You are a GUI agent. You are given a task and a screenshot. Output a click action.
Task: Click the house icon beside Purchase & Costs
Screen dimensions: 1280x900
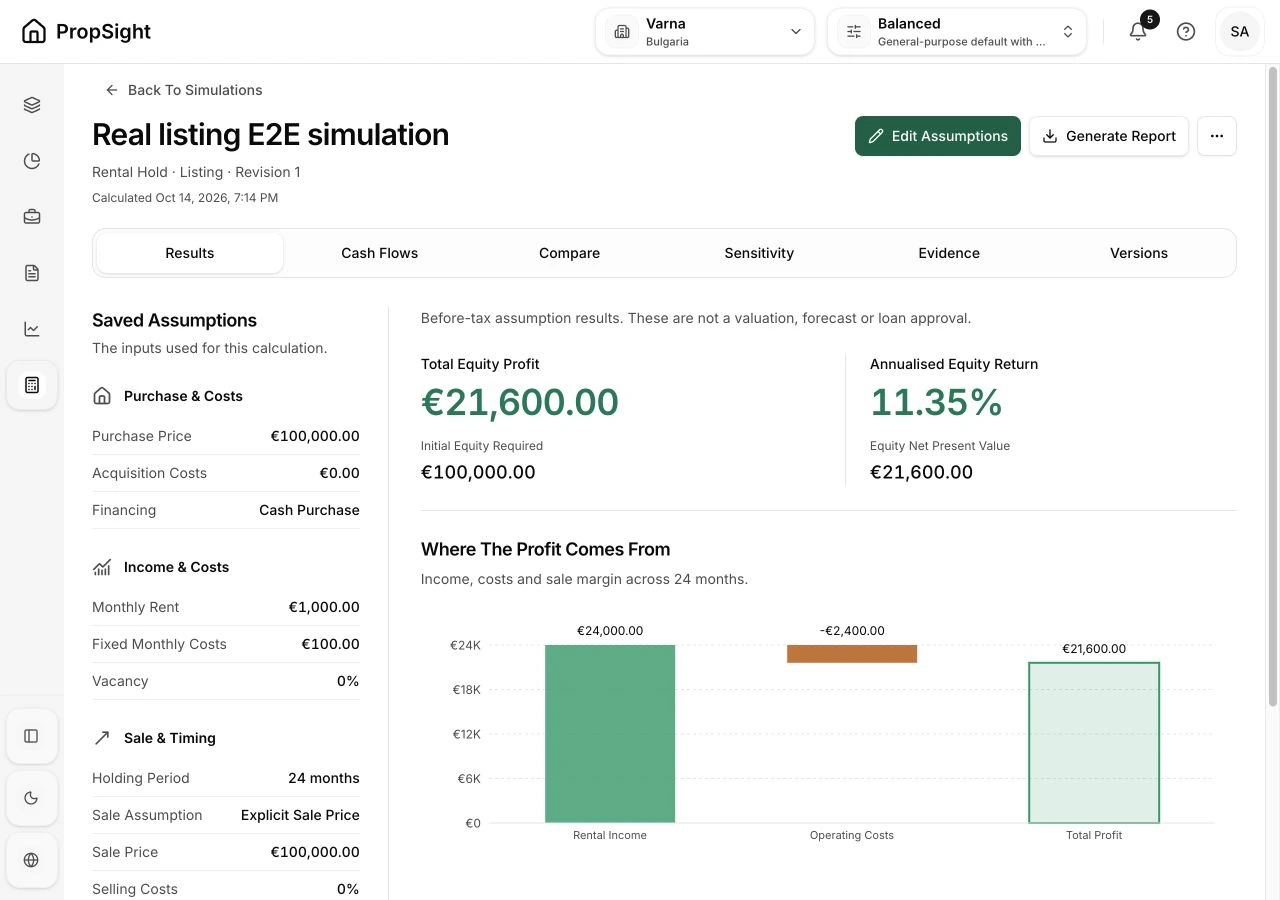(x=102, y=396)
